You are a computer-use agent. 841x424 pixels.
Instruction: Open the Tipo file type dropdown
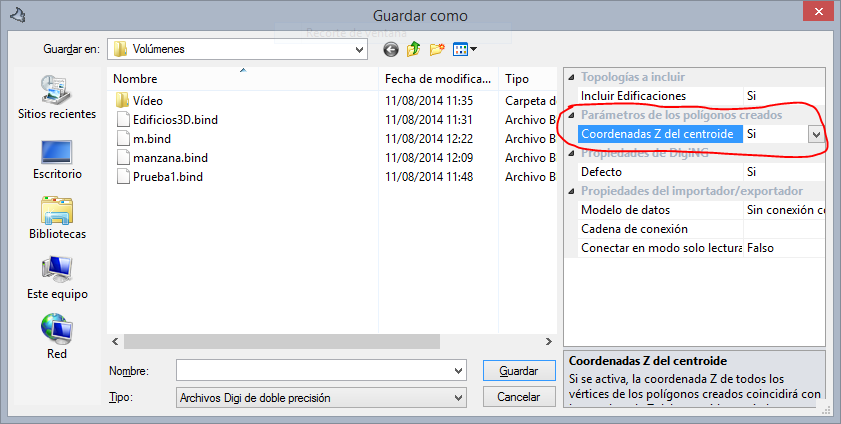[457, 398]
